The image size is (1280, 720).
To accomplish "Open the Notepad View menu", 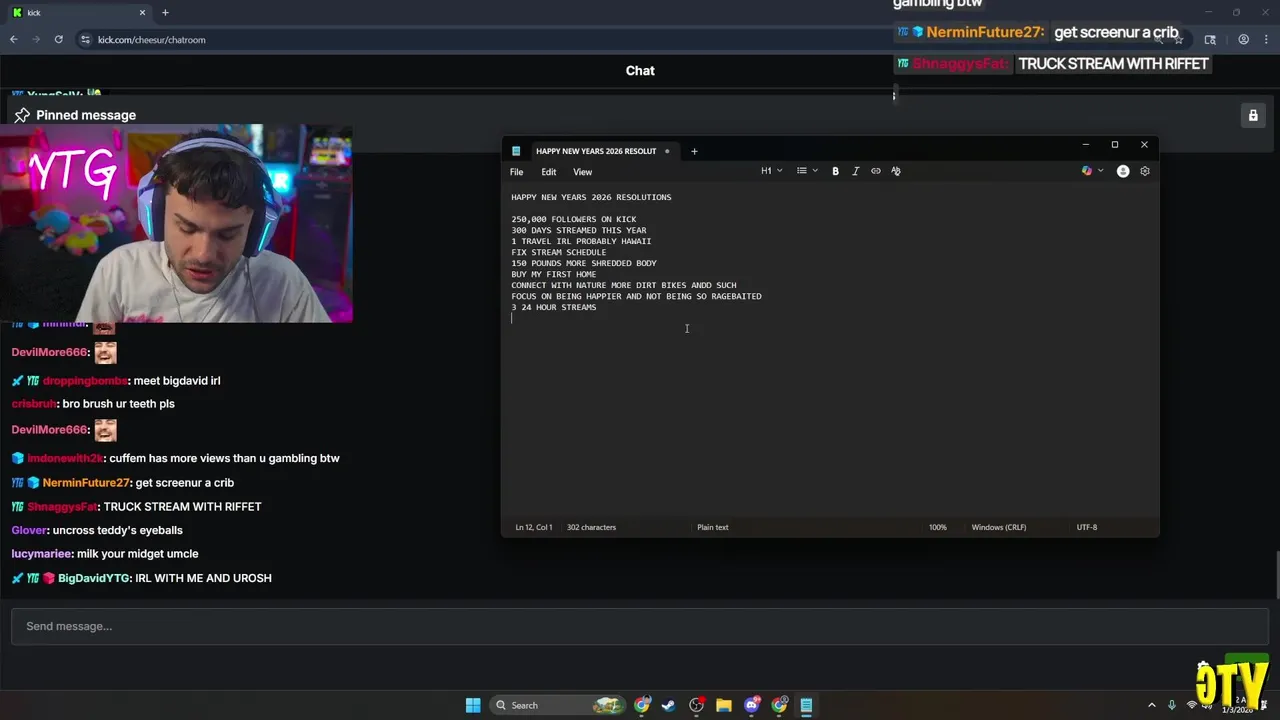I will [x=582, y=172].
